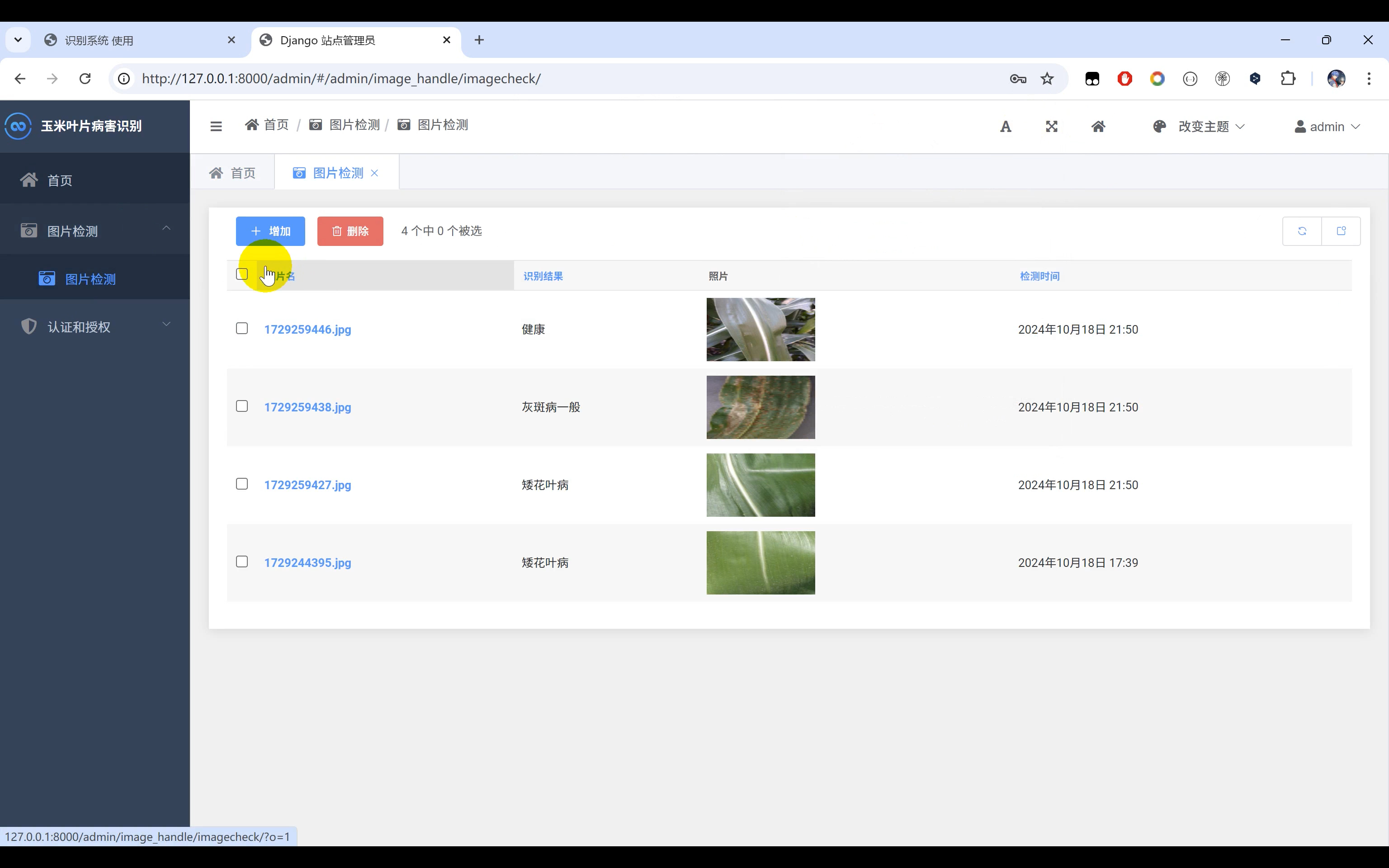Check the row for 1729259438.jpg
1389x868 pixels.
(x=241, y=406)
